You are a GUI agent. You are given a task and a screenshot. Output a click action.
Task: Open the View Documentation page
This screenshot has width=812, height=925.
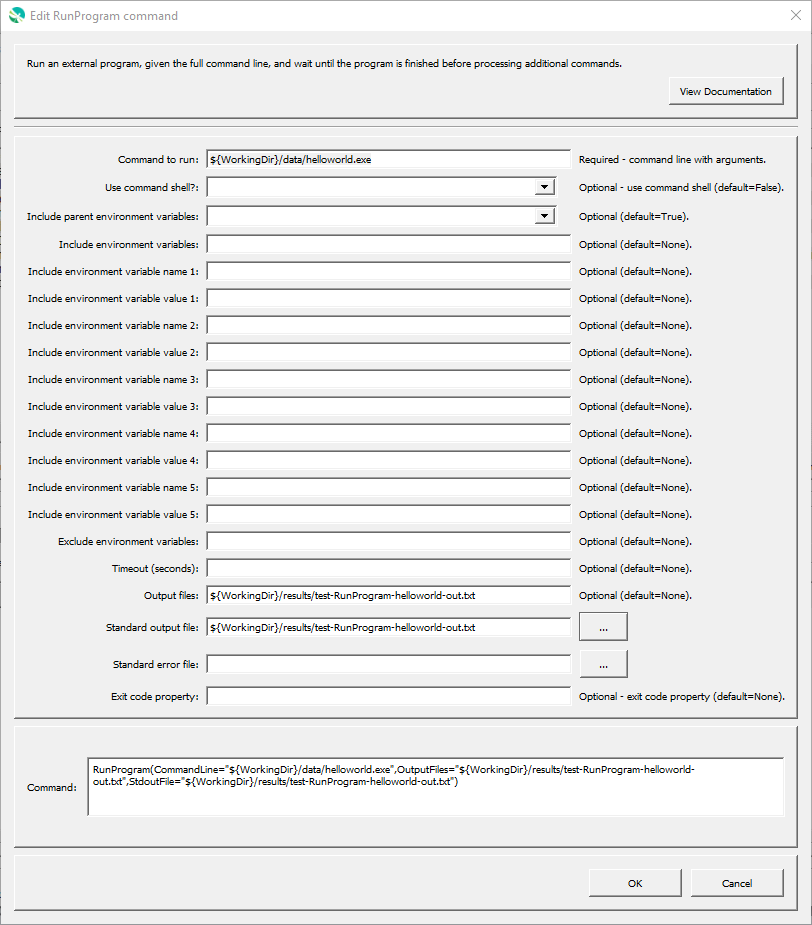tap(726, 91)
